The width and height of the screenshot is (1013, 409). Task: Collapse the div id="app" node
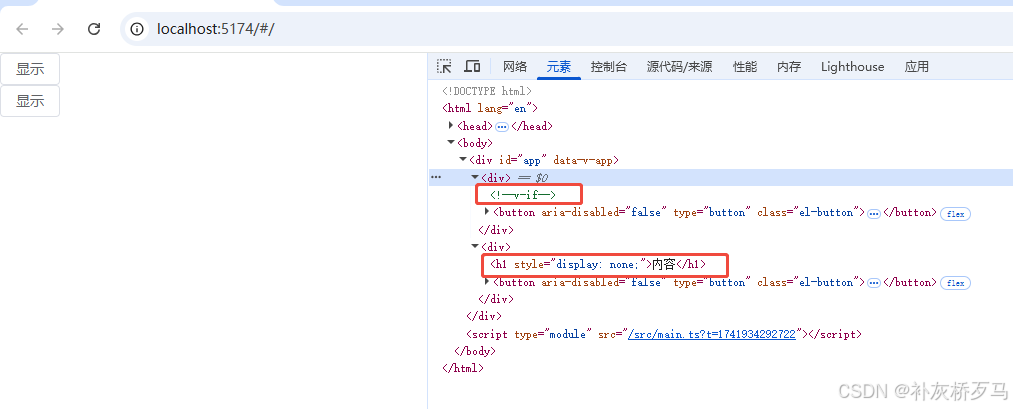coord(463,160)
